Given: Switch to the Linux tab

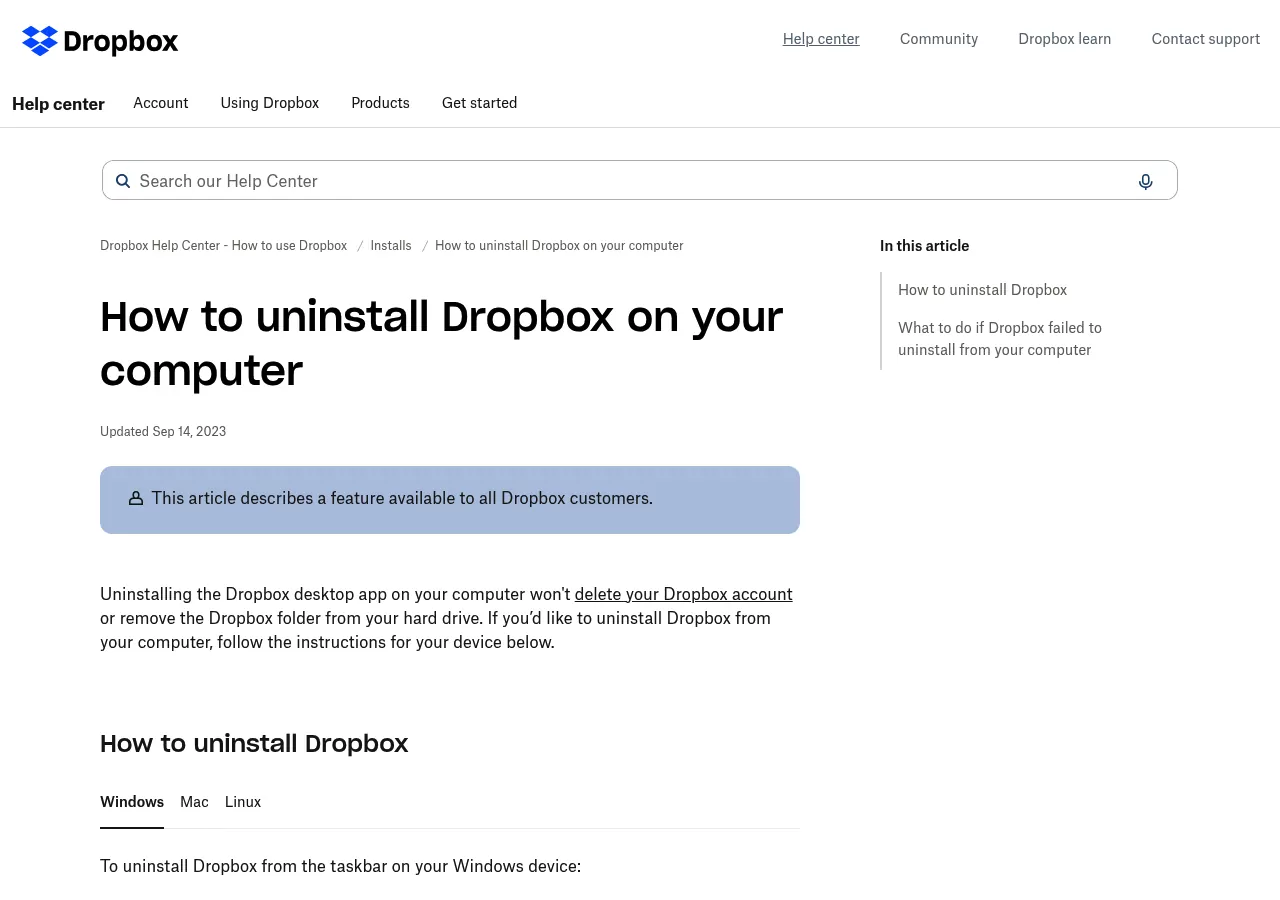Looking at the screenshot, I should (243, 802).
